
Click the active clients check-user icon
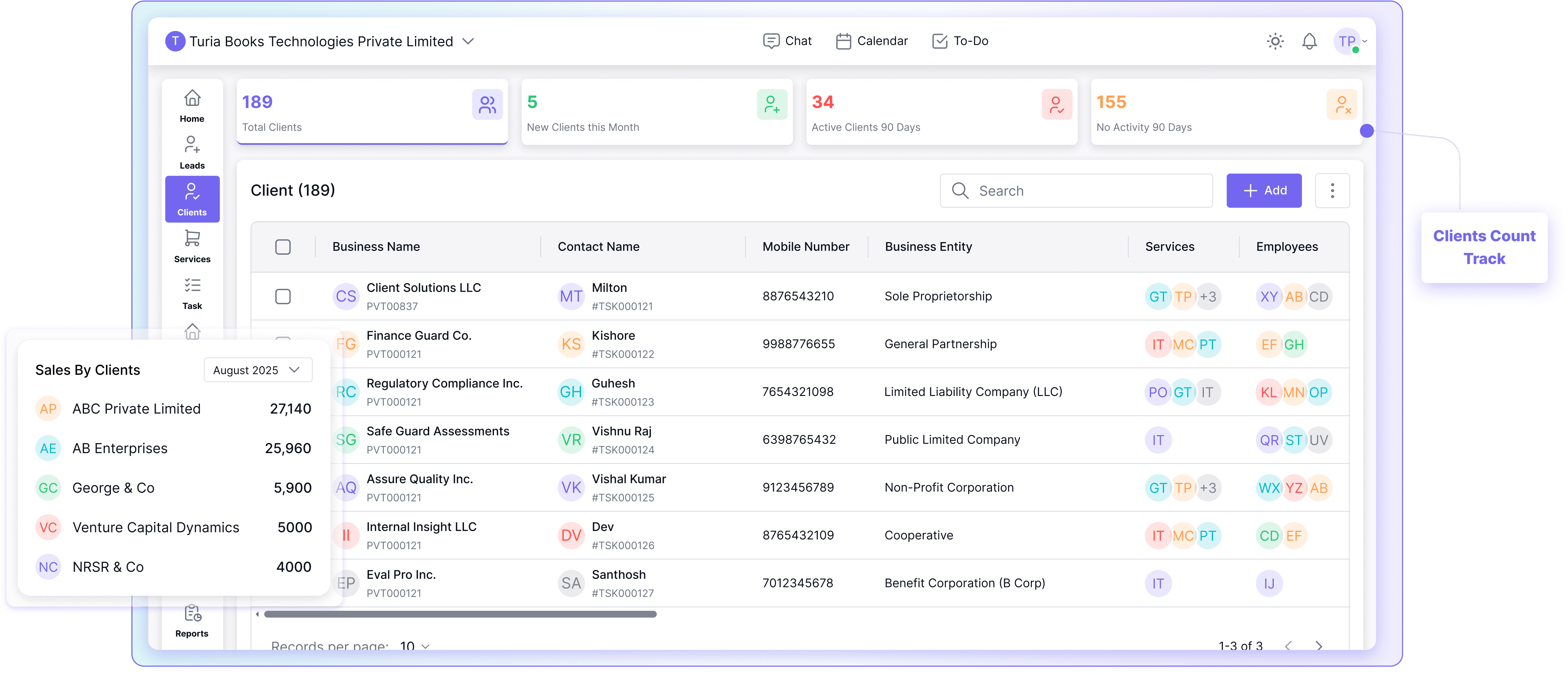coord(1057,105)
